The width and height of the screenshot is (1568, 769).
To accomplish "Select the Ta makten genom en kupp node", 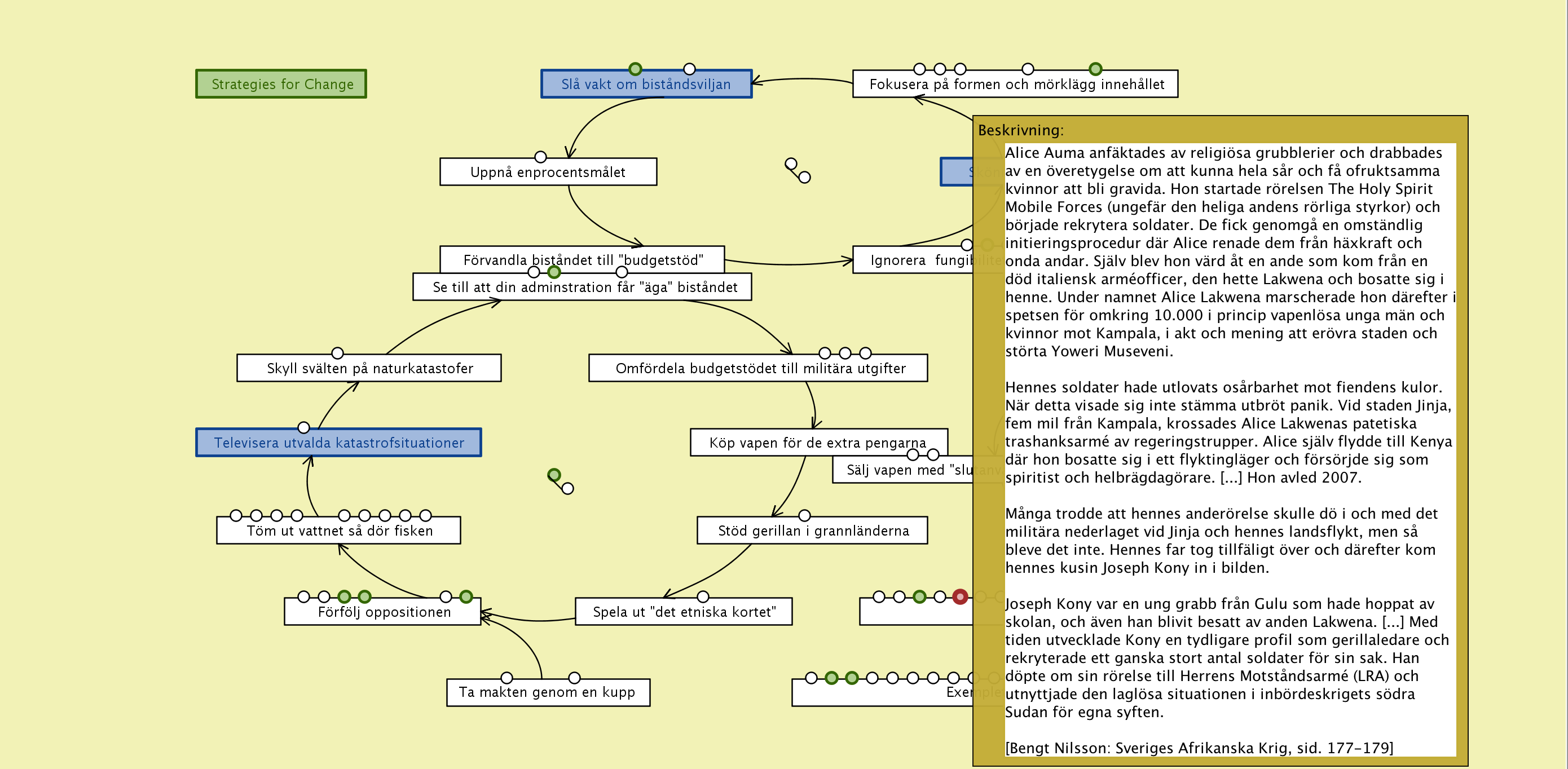I will pyautogui.click(x=547, y=692).
